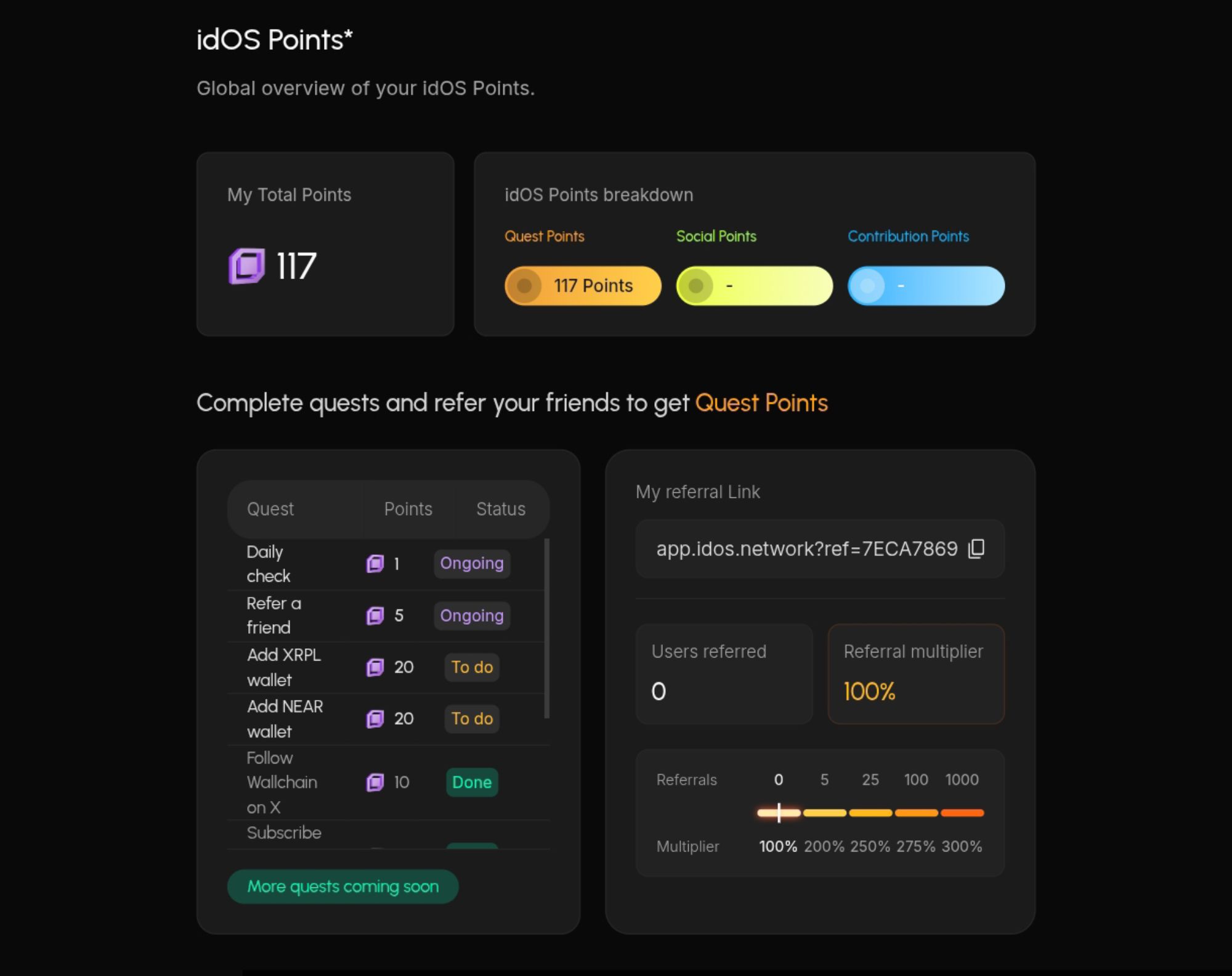Viewport: 1232px width, 976px height.
Task: Click the To do badge for Add NEAR wallet
Action: pos(472,719)
